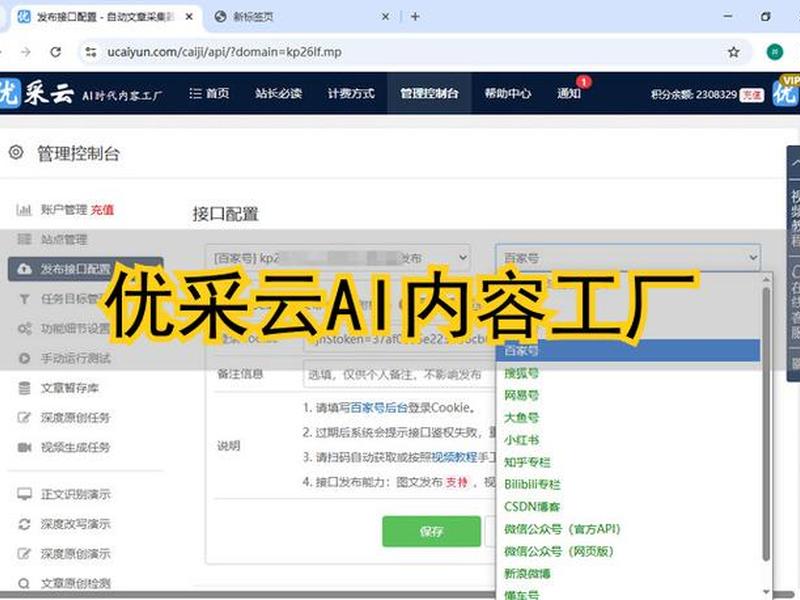Close the 新标签页 tab

point(385,17)
